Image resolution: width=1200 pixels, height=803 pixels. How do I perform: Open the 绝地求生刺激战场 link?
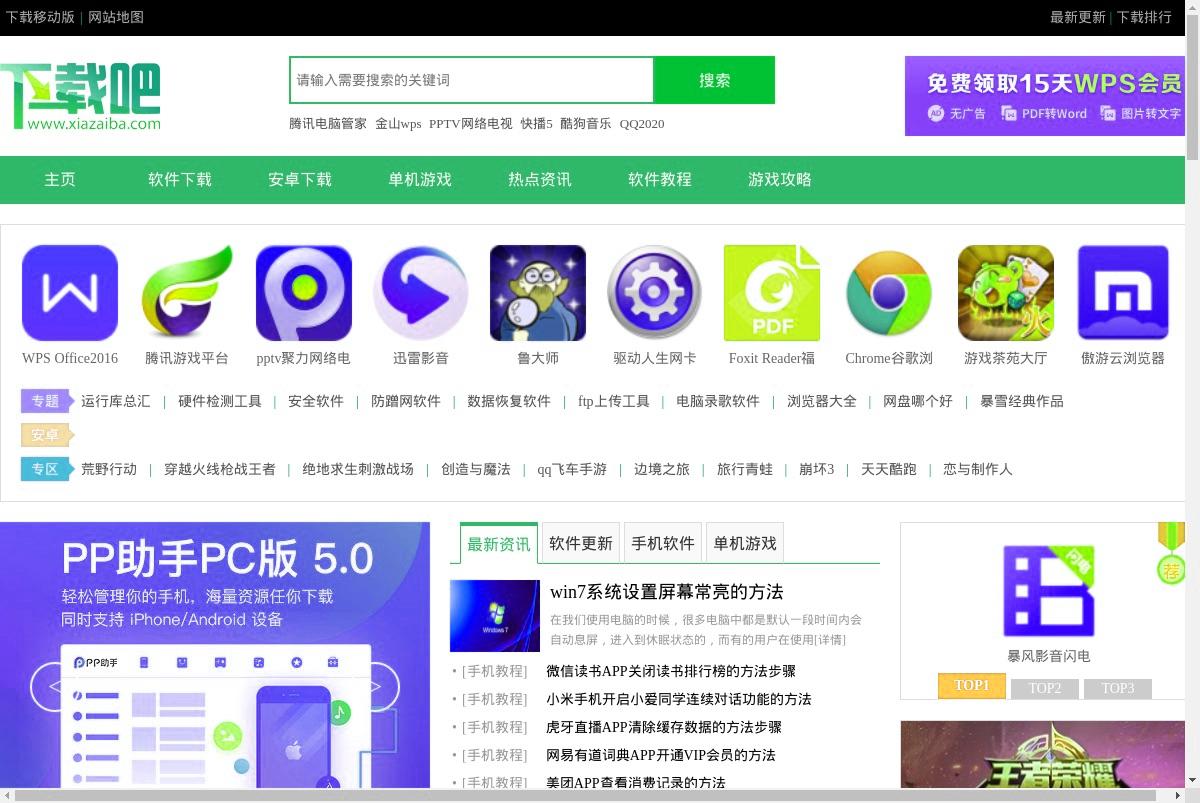pos(358,469)
